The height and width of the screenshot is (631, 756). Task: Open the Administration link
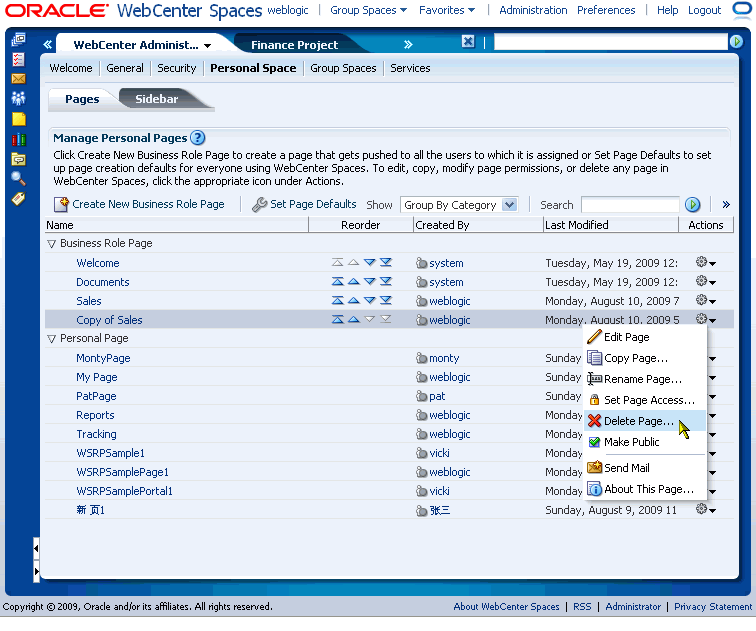point(533,10)
